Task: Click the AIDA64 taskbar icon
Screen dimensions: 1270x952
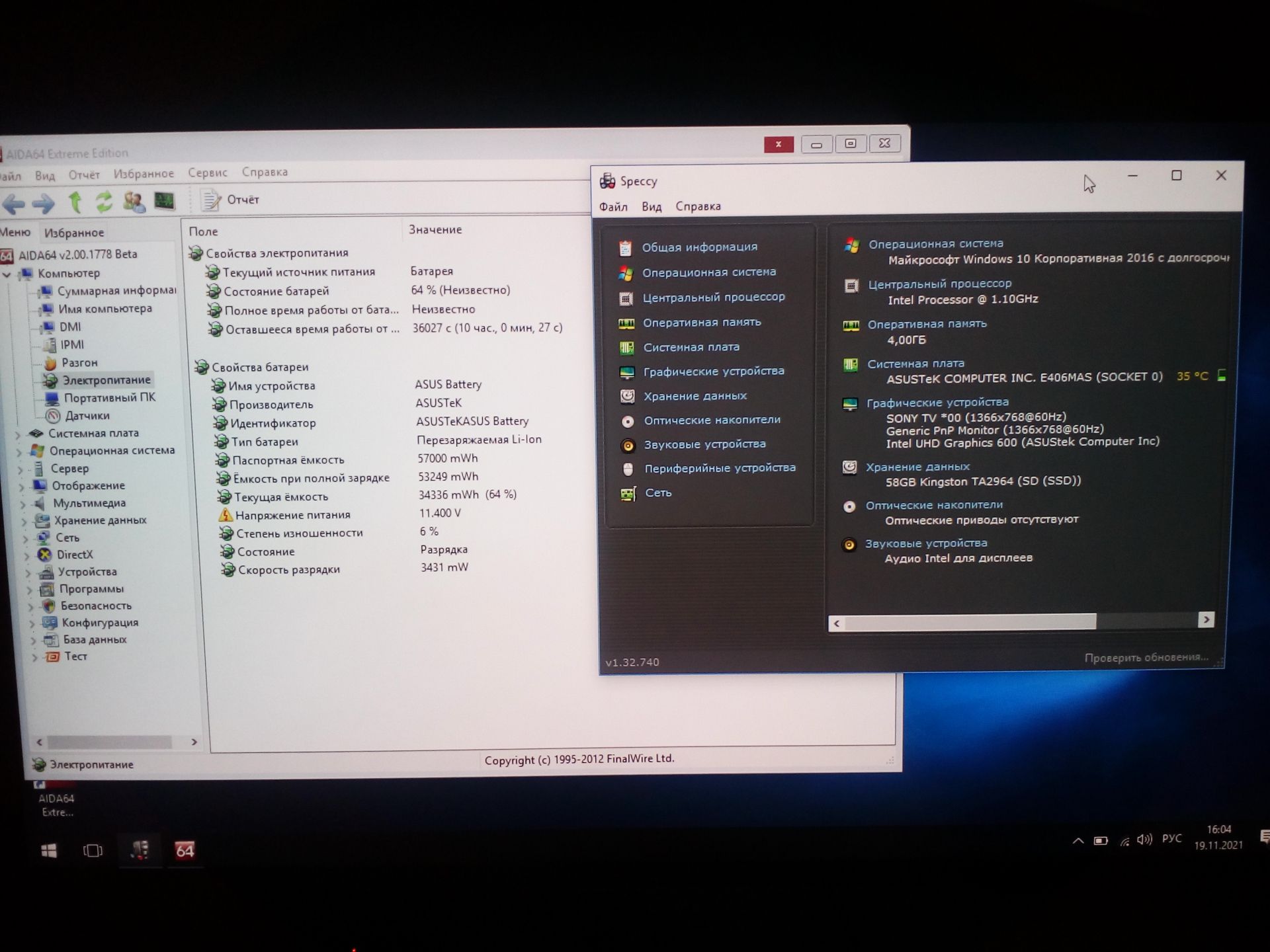Action: coord(185,851)
